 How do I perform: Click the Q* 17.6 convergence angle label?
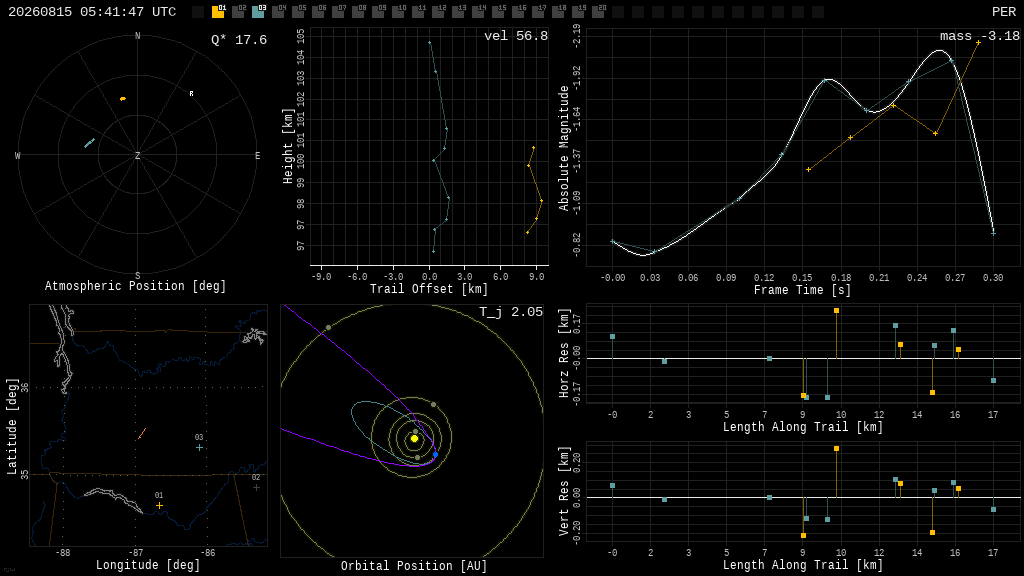coord(239,40)
